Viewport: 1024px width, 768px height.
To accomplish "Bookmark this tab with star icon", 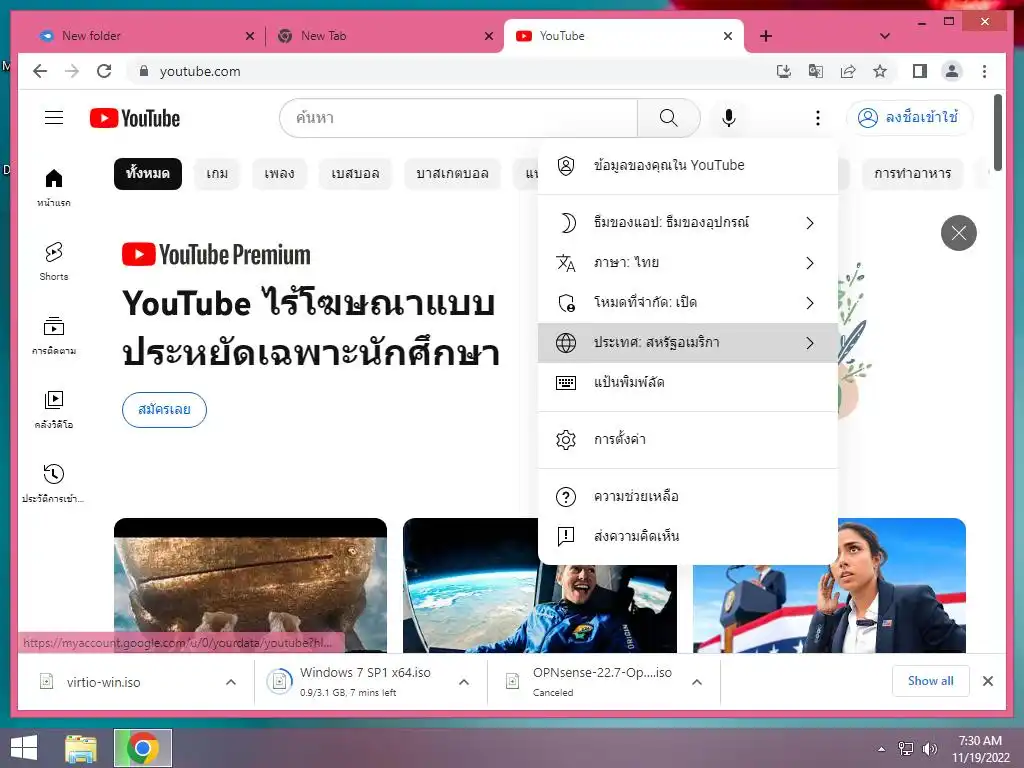I will (880, 71).
